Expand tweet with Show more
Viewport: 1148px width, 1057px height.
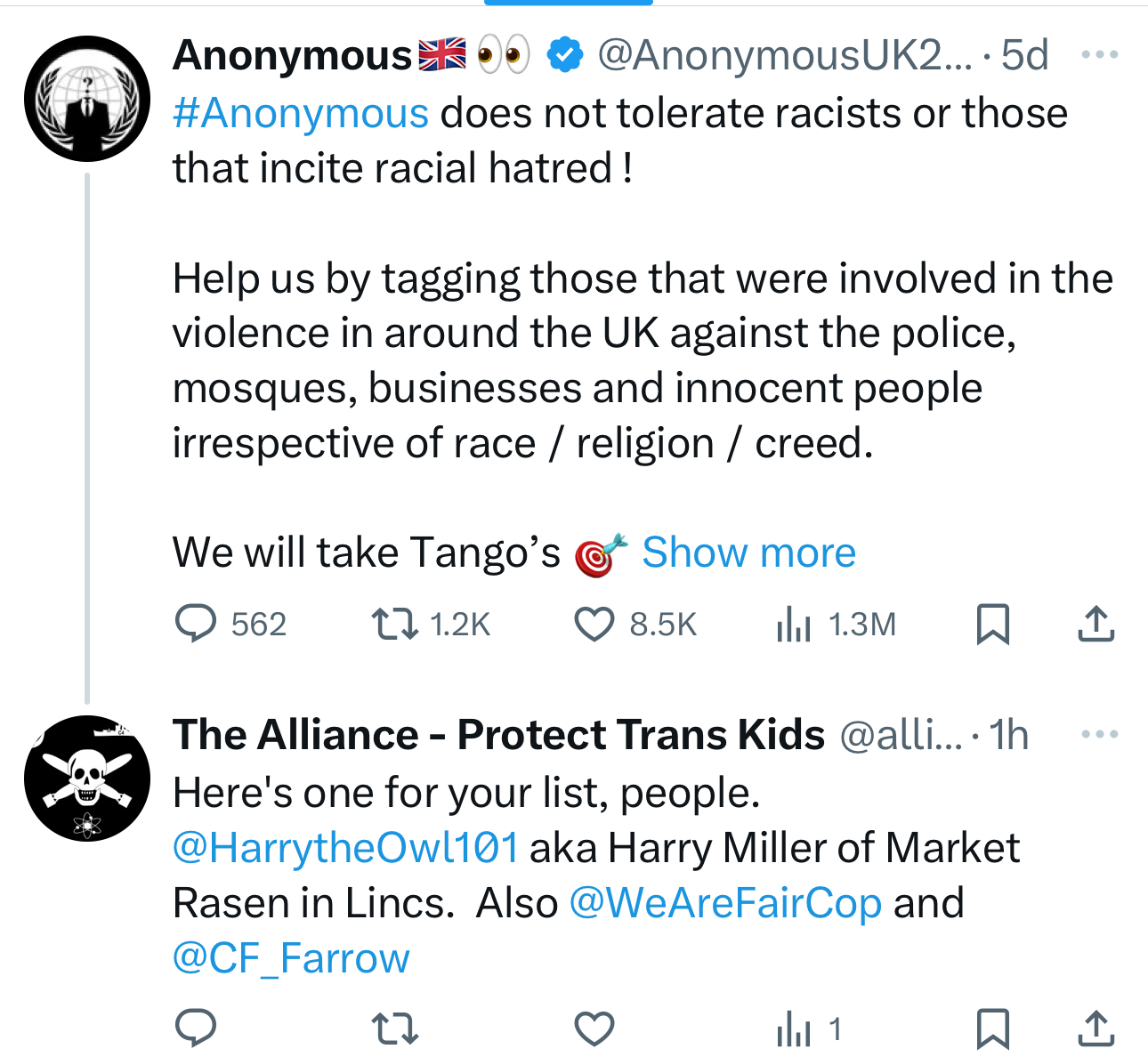748,553
